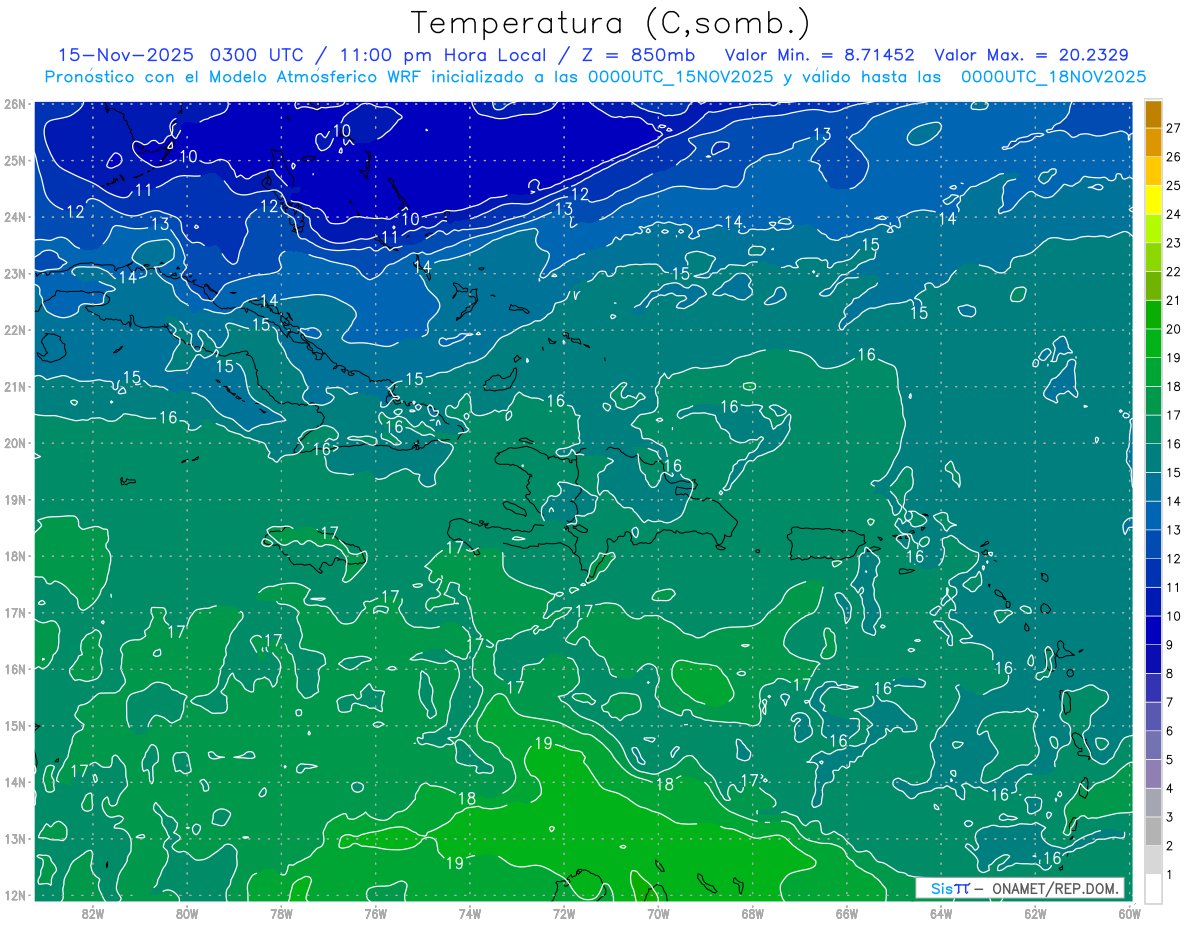Image resolution: width=1200 pixels, height=927 pixels.
Task: Click the '19N' latitude axis label
Action: [x=14, y=499]
